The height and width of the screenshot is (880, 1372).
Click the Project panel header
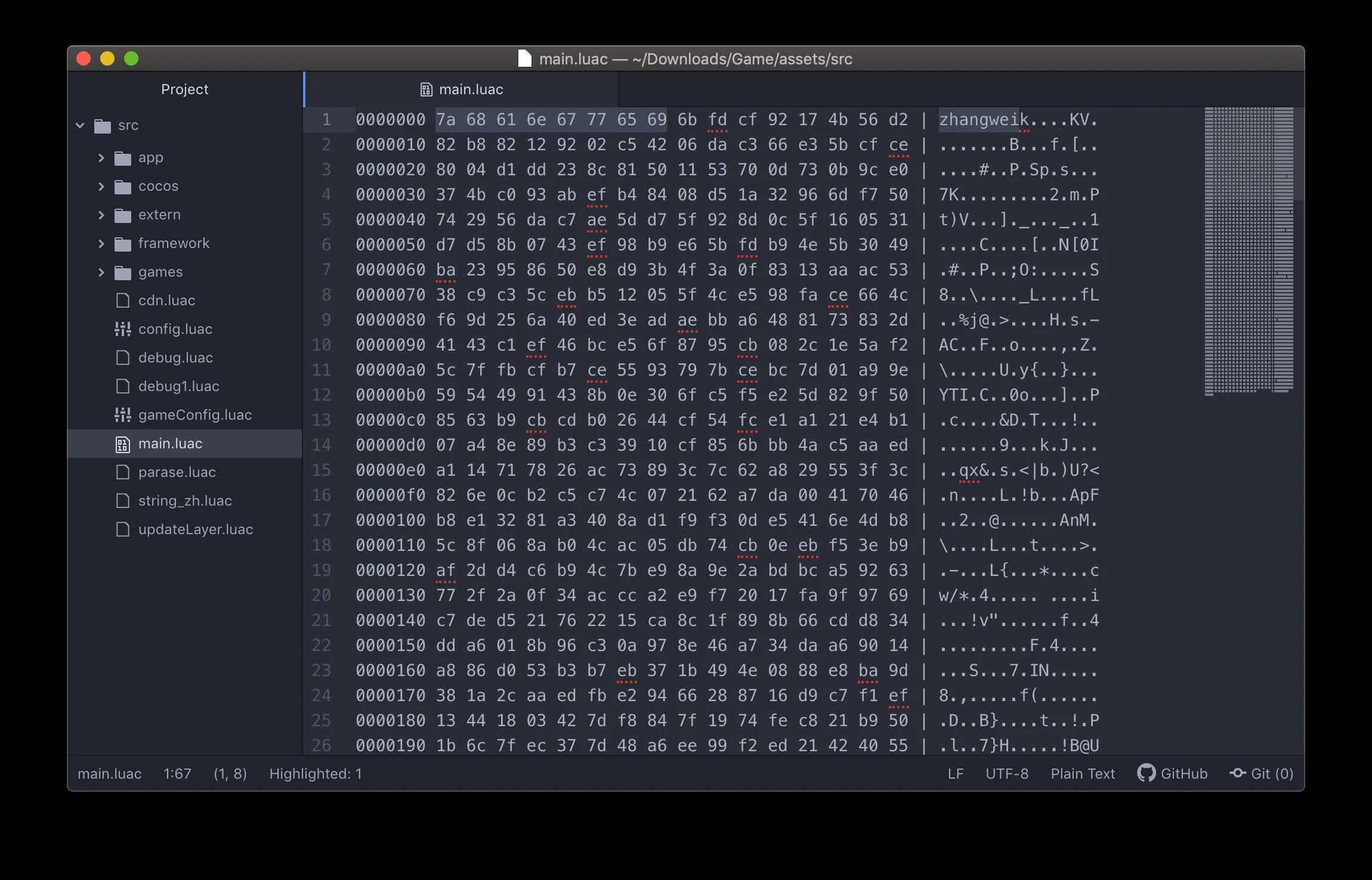pyautogui.click(x=185, y=89)
